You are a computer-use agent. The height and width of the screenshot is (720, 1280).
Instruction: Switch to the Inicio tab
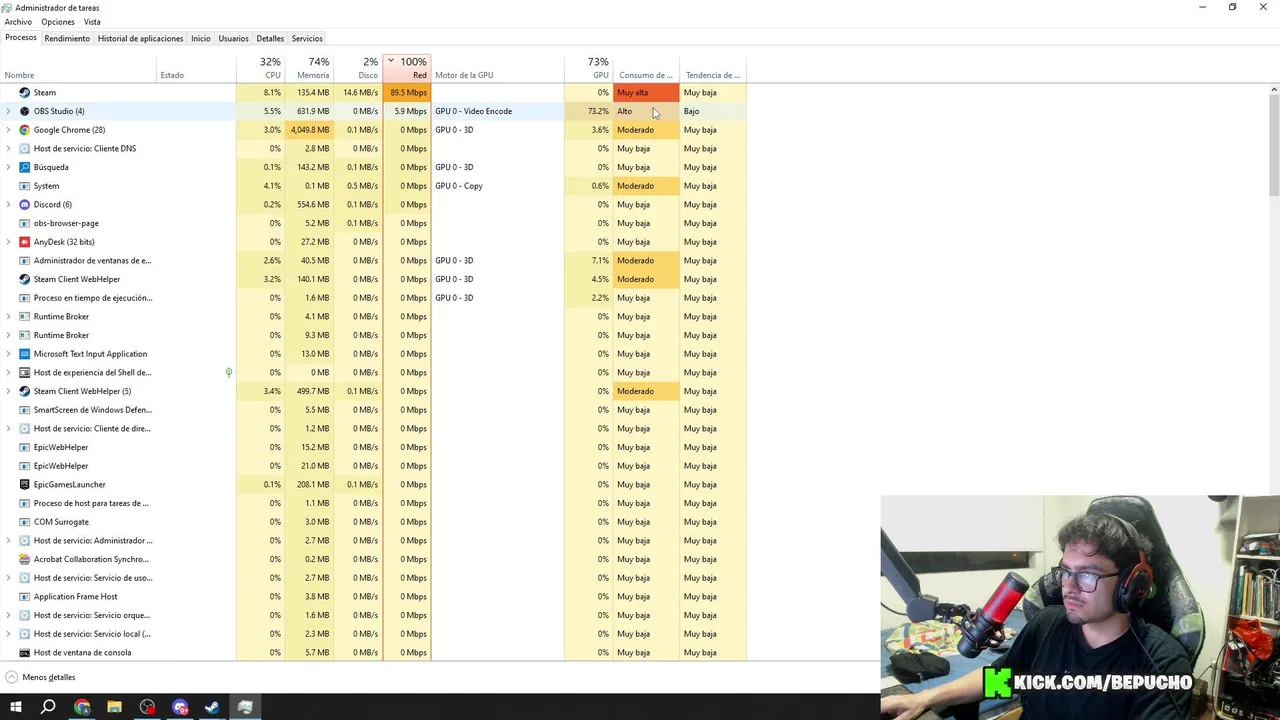click(x=201, y=38)
